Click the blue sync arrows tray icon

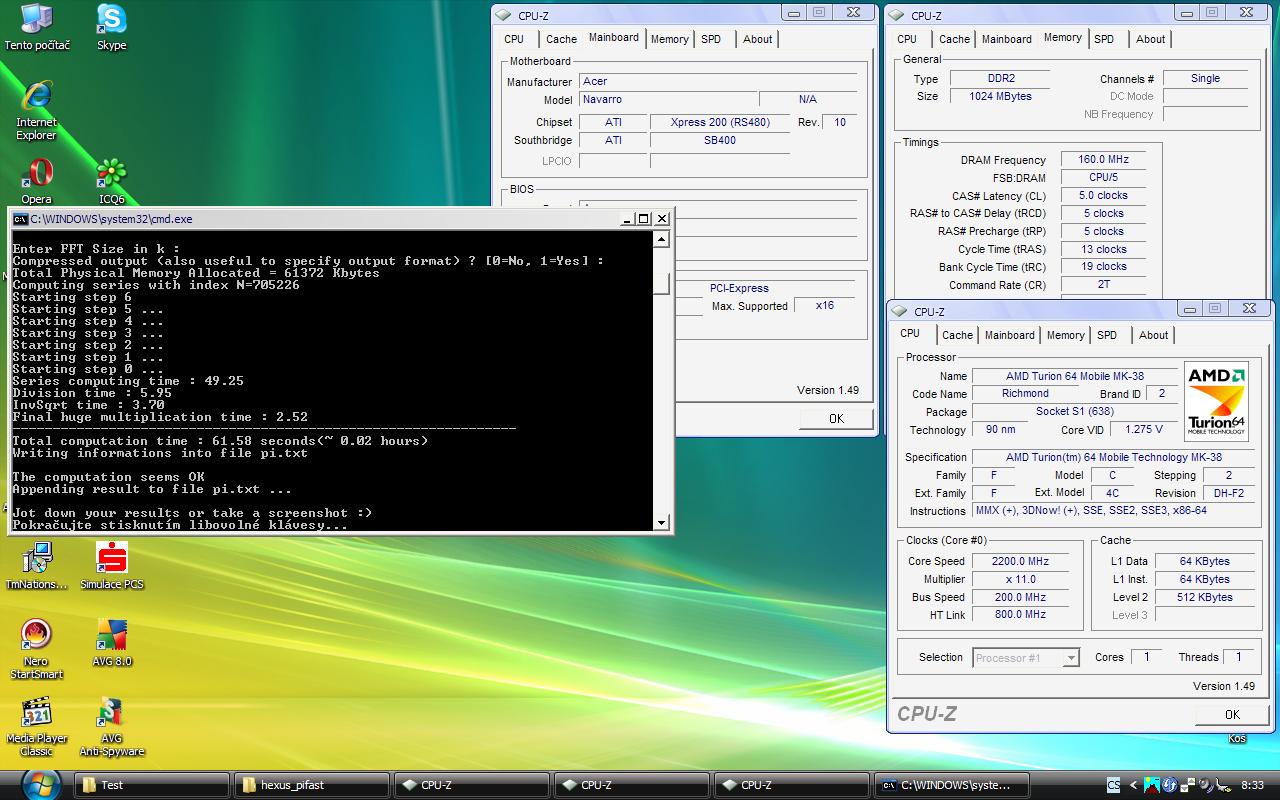(1170, 785)
